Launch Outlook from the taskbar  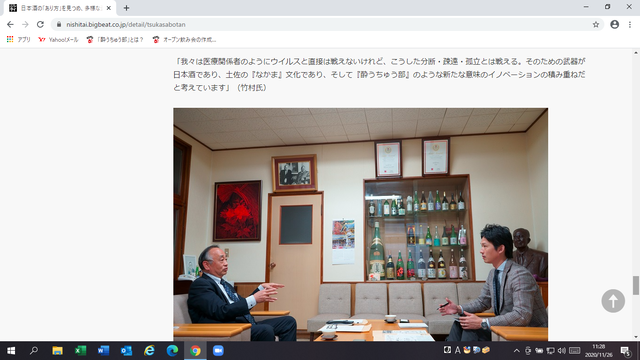[126, 351]
